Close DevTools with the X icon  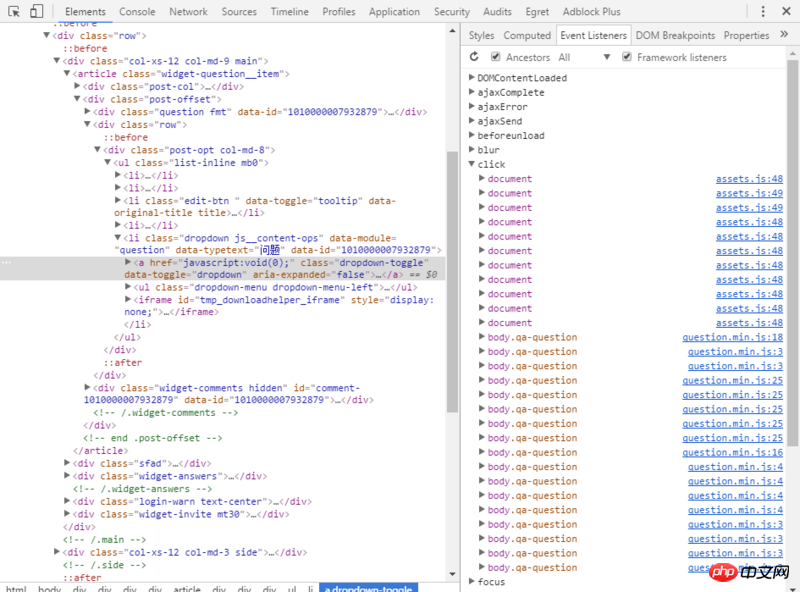click(784, 12)
